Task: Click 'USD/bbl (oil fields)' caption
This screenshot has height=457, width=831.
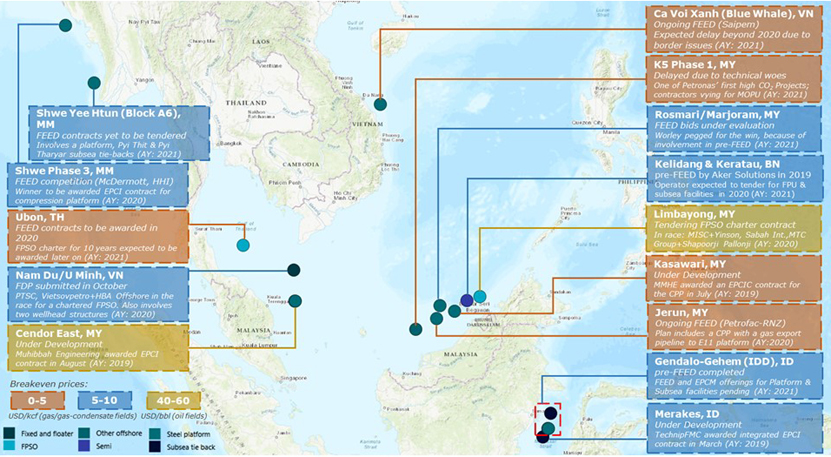Action: (x=173, y=416)
